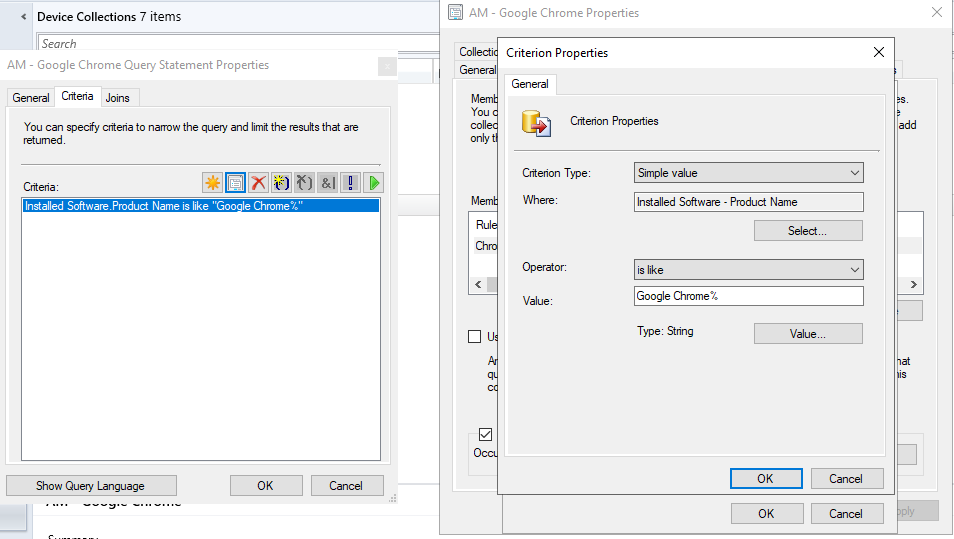This screenshot has width=954, height=539.
Task: Click the Where field Installed Software - Product Name
Action: pyautogui.click(x=748, y=202)
